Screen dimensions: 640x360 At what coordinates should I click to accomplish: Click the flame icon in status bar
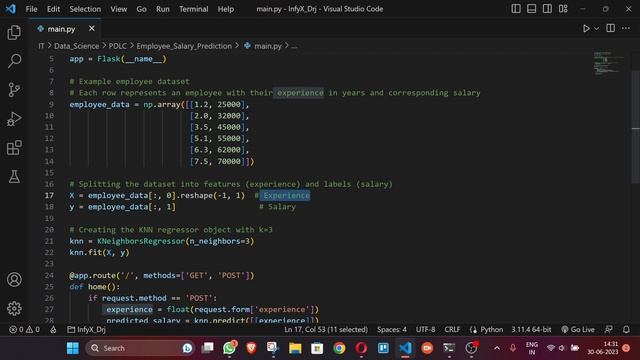click(x=53, y=329)
